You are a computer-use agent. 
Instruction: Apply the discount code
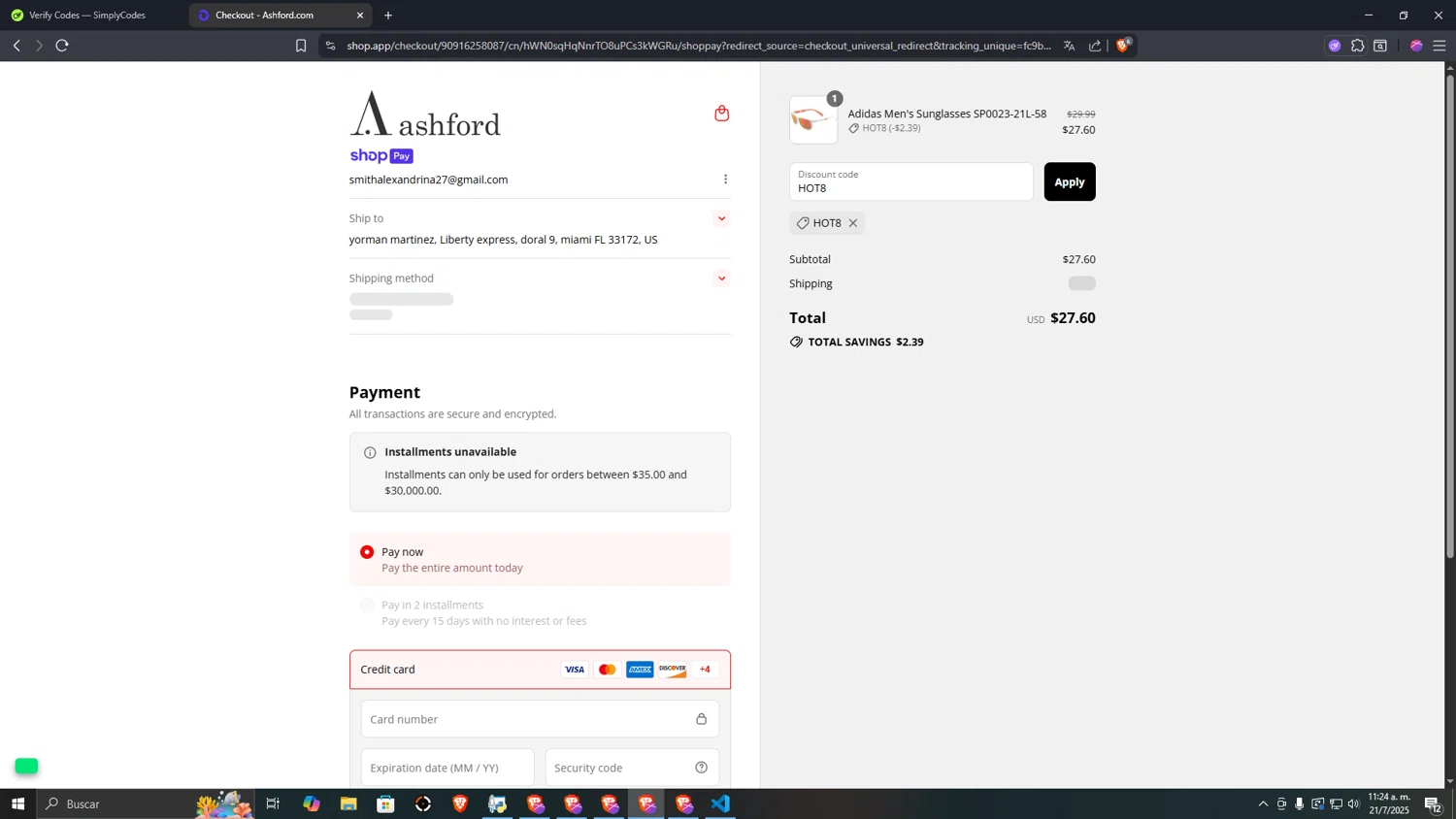[x=1070, y=182]
